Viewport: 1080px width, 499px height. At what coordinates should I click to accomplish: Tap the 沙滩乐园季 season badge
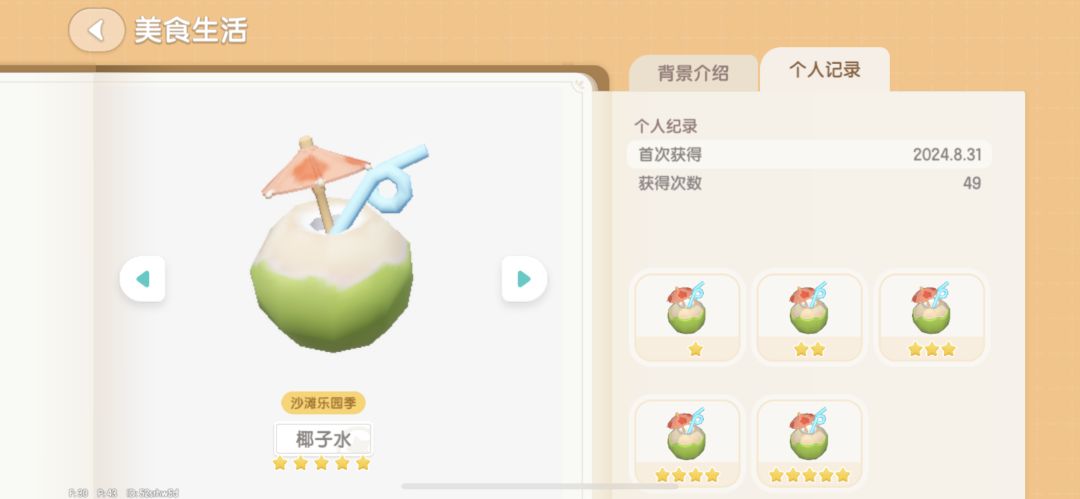(x=323, y=403)
